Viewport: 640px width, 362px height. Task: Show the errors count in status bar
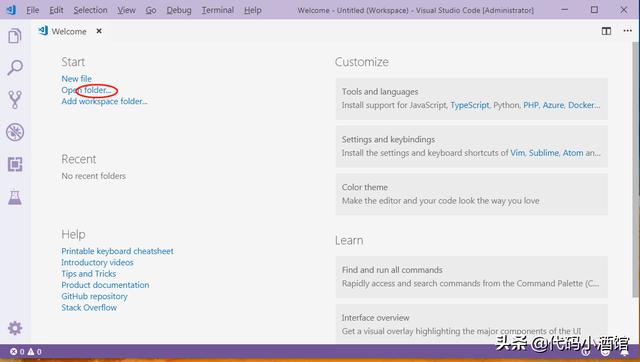tap(17, 351)
